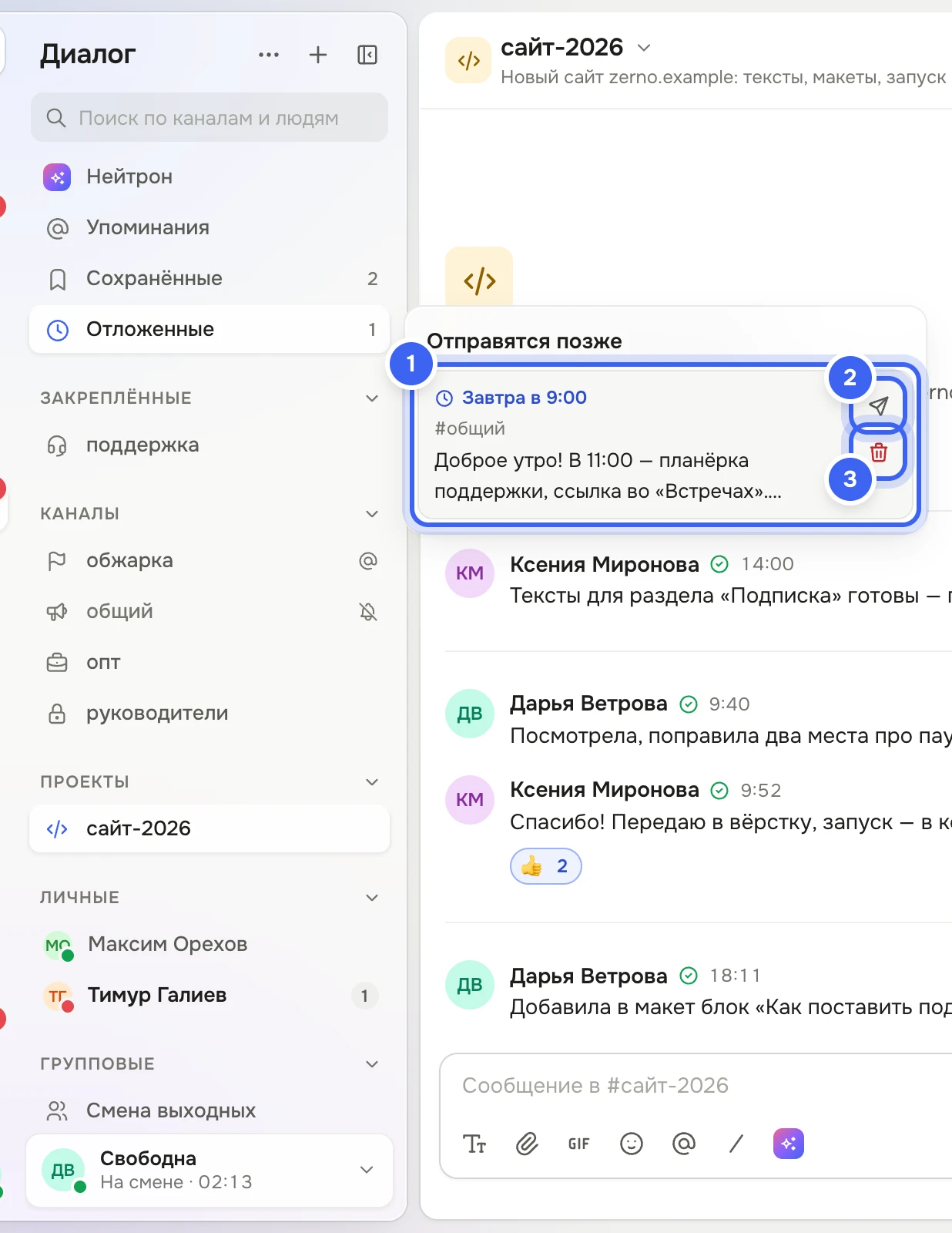Open the Нейтрон AI icon in composer
Screen dimensions: 952x1233
pyautogui.click(x=789, y=1144)
